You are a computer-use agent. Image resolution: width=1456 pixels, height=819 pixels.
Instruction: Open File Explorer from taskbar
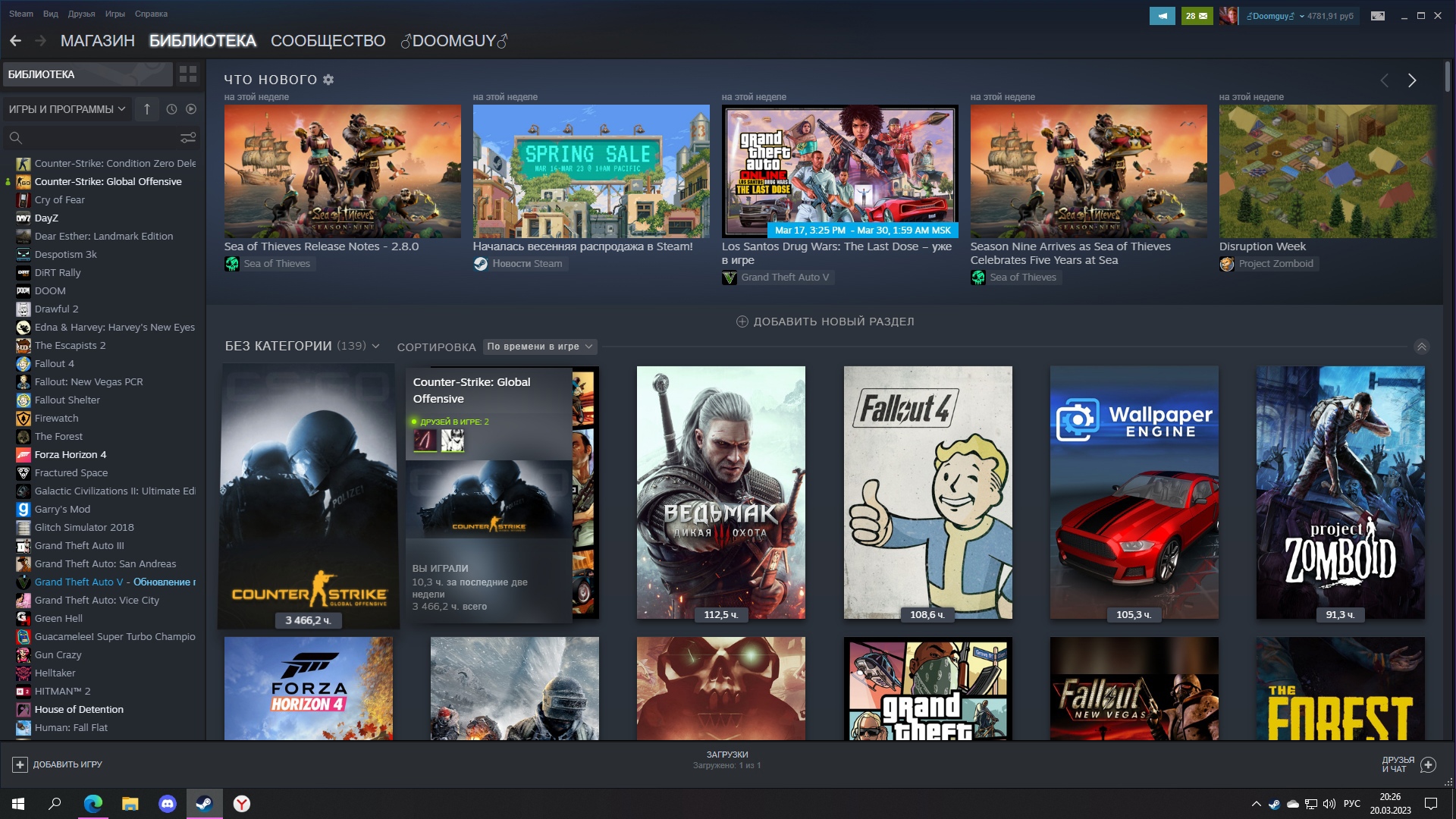click(130, 804)
